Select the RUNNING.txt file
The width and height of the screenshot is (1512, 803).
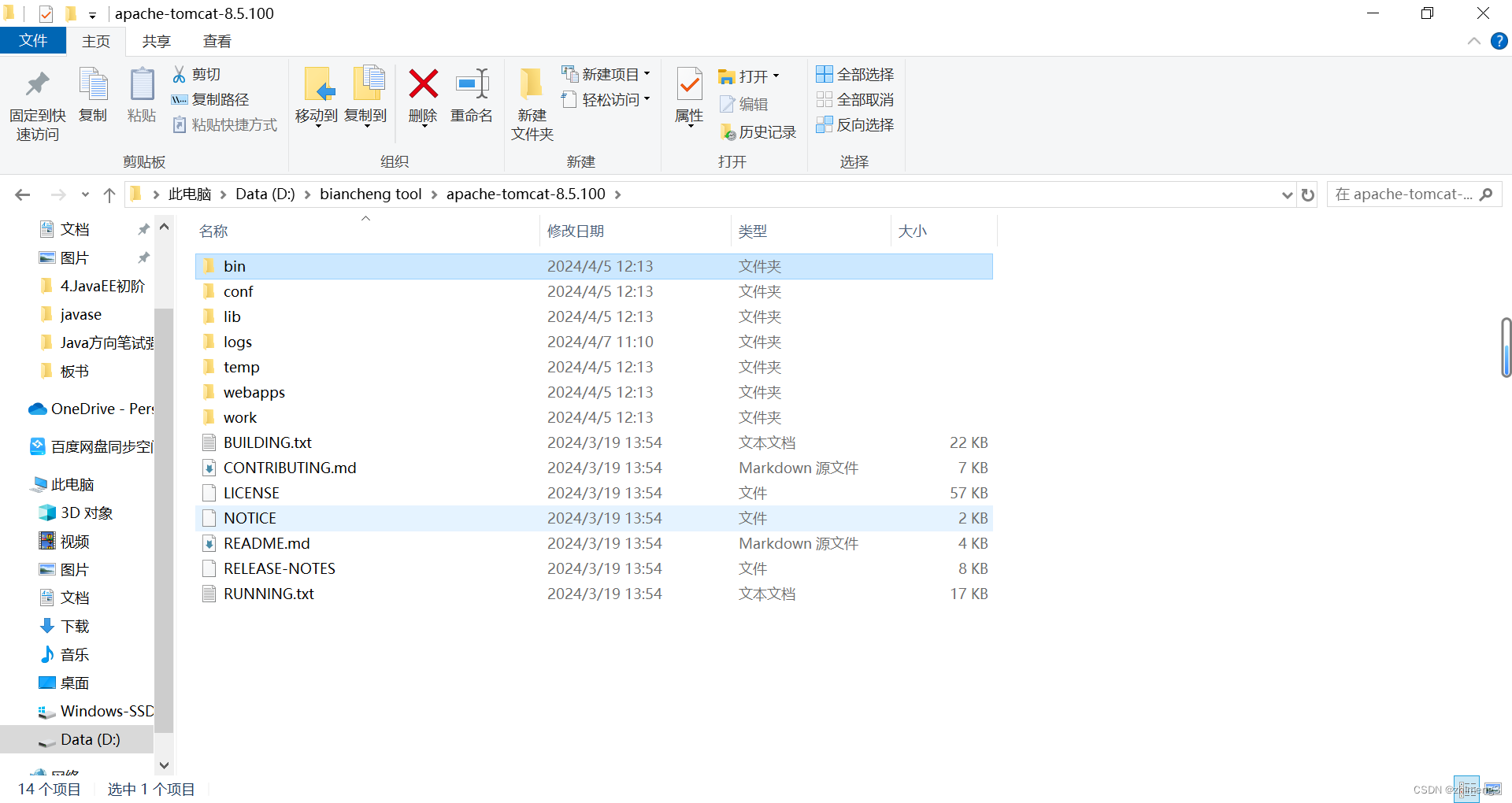[594, 594]
